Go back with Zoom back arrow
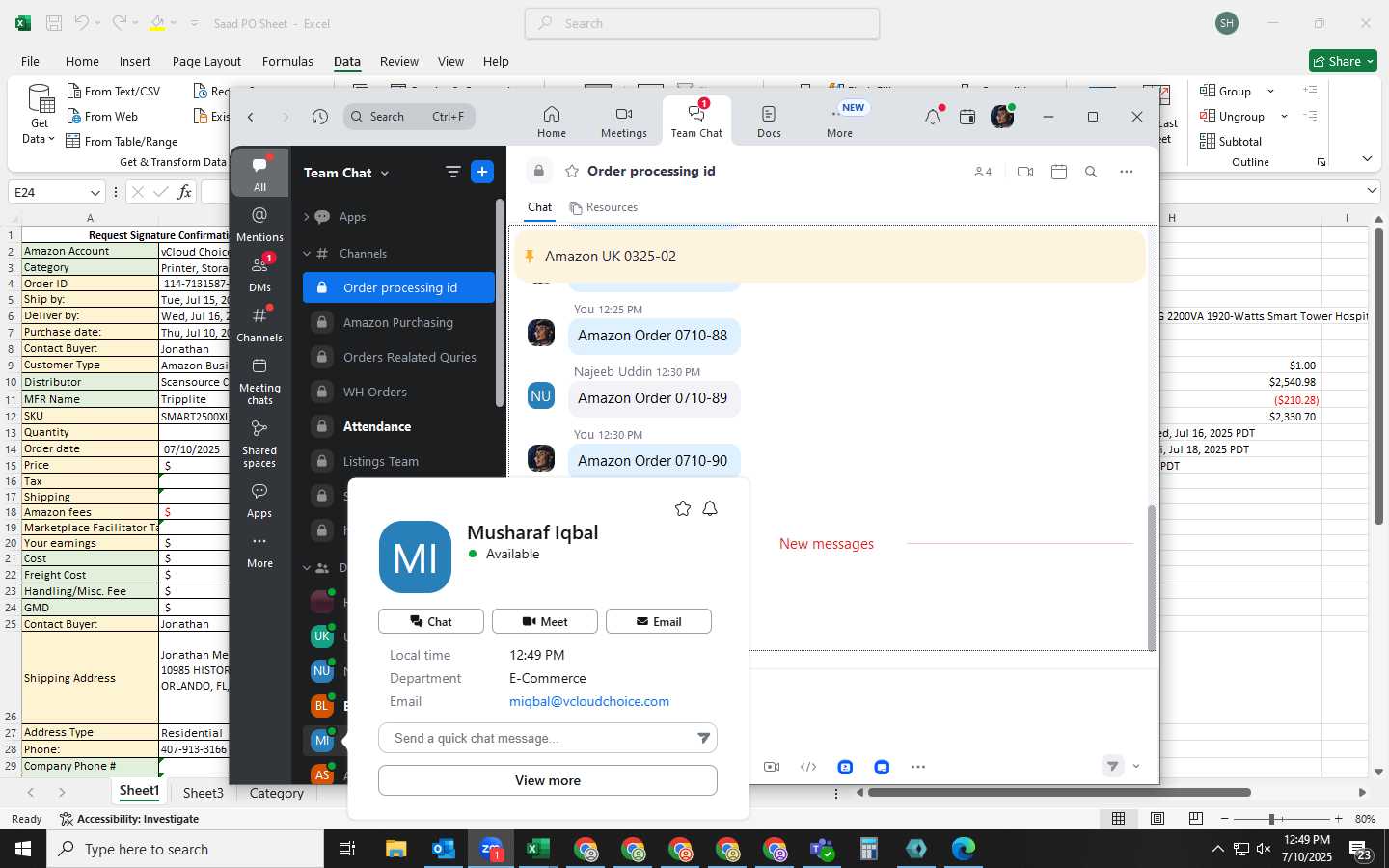1389x868 pixels. [x=251, y=117]
